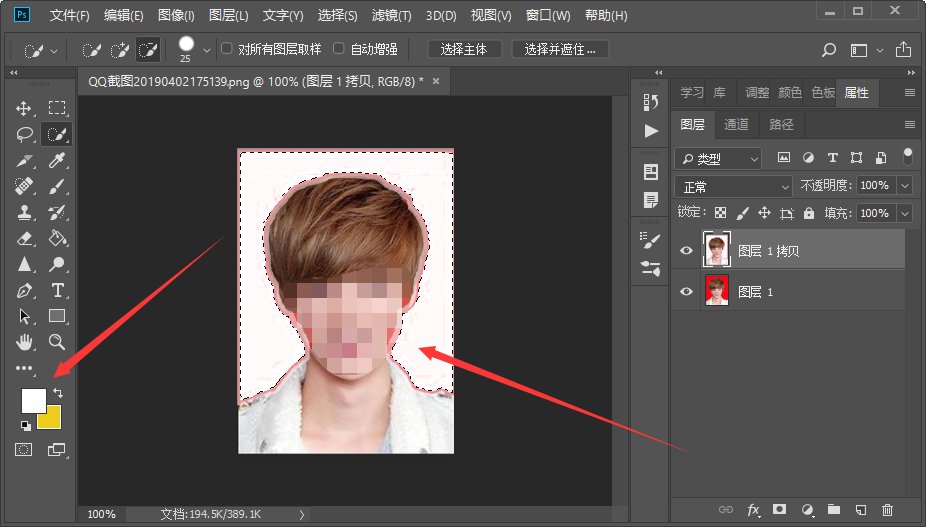Enable 对所有图层取样 checkbox
Viewport: 926px width, 527px height.
pos(227,48)
